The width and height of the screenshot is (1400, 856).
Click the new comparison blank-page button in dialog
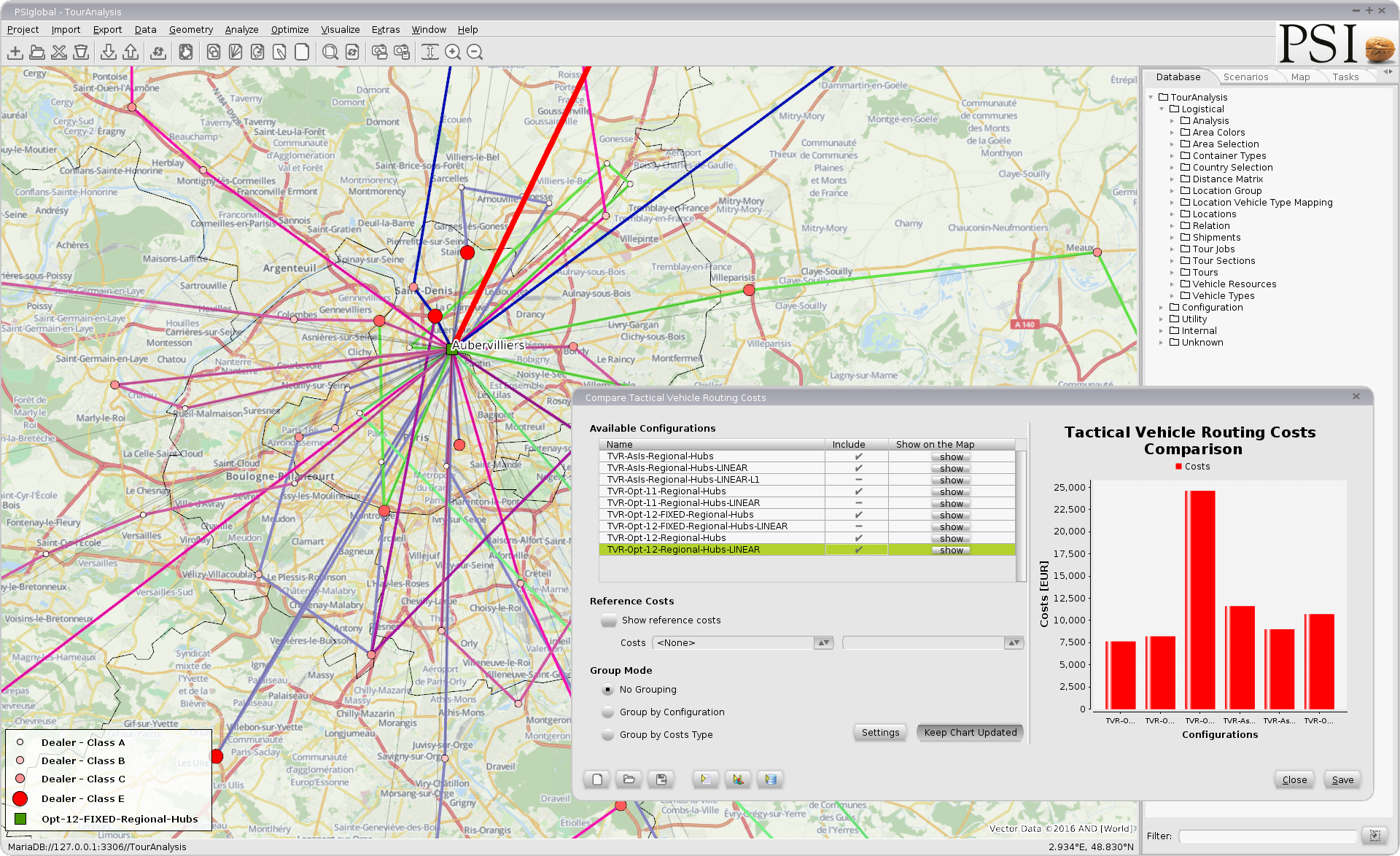(597, 779)
